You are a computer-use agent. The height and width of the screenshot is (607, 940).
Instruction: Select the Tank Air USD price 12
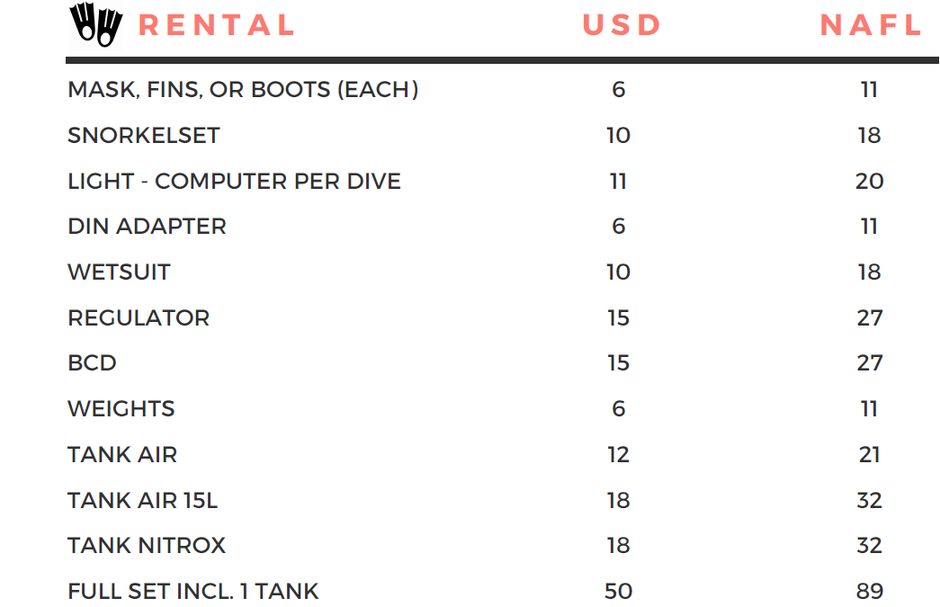(x=618, y=454)
